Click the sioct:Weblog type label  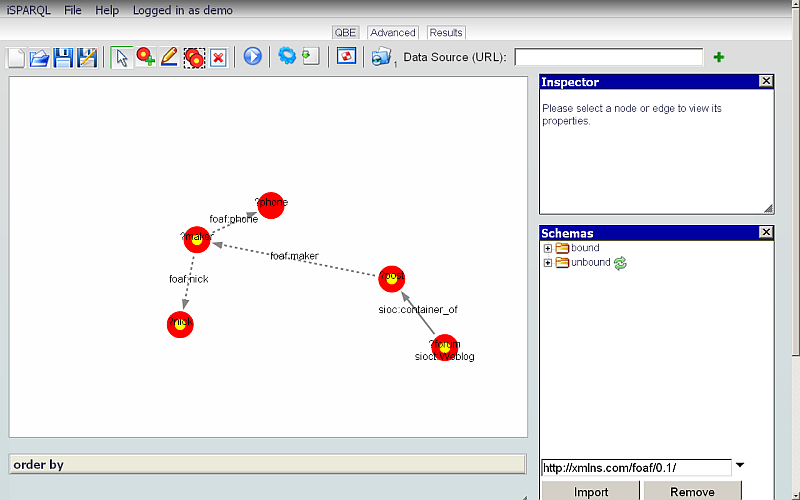[444, 356]
